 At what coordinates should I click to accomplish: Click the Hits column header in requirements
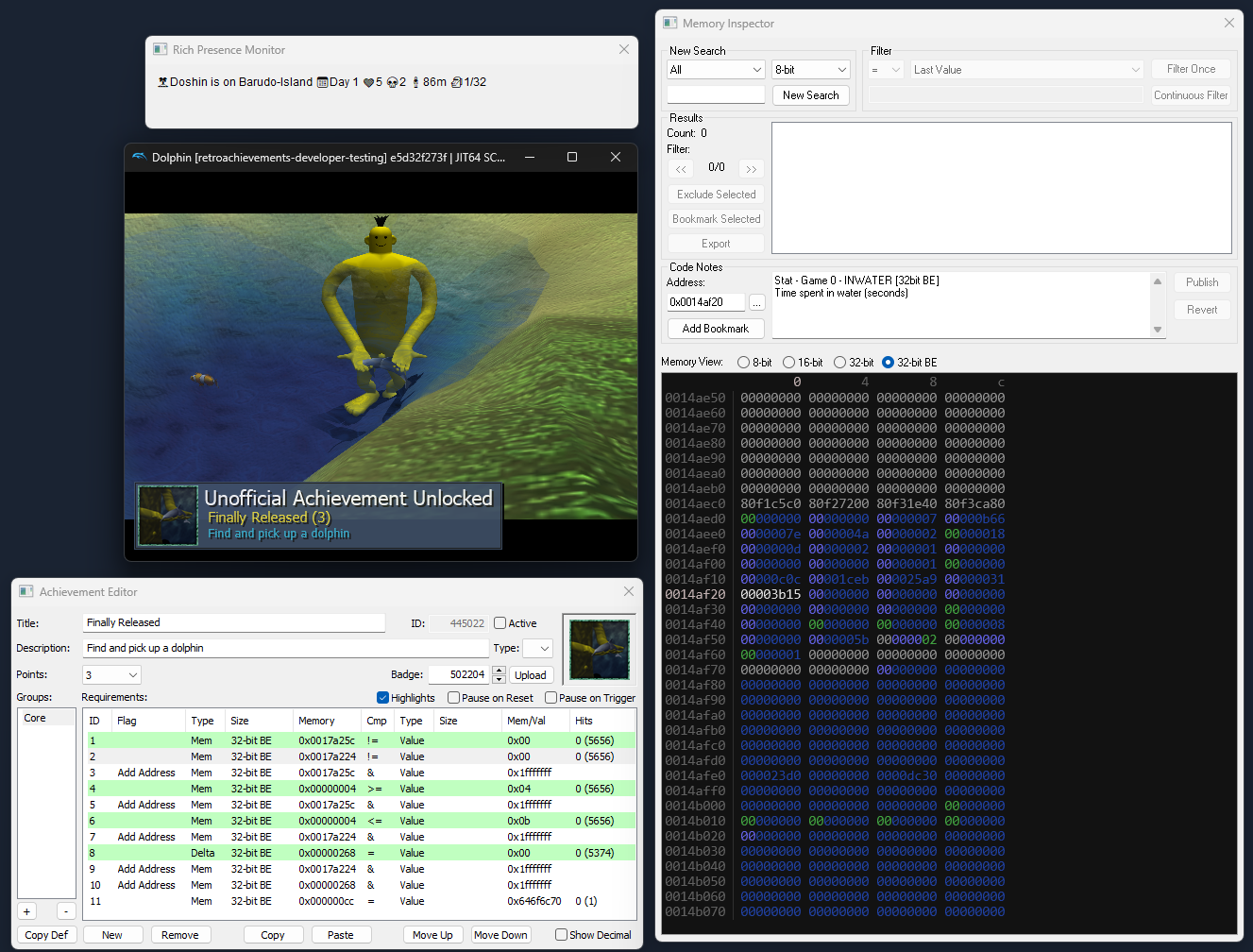coord(602,721)
